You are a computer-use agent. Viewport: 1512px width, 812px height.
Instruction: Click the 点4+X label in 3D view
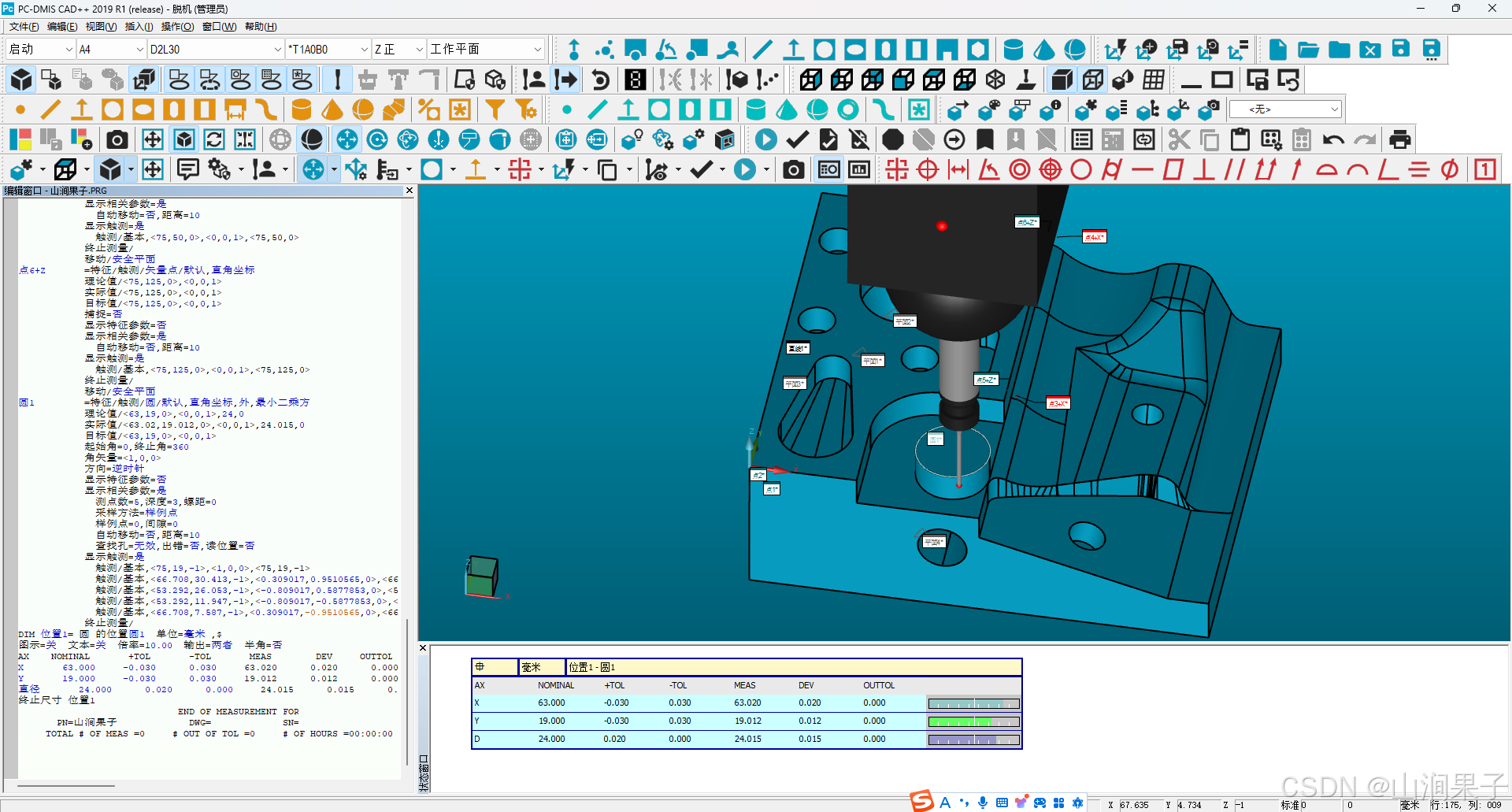(1094, 237)
